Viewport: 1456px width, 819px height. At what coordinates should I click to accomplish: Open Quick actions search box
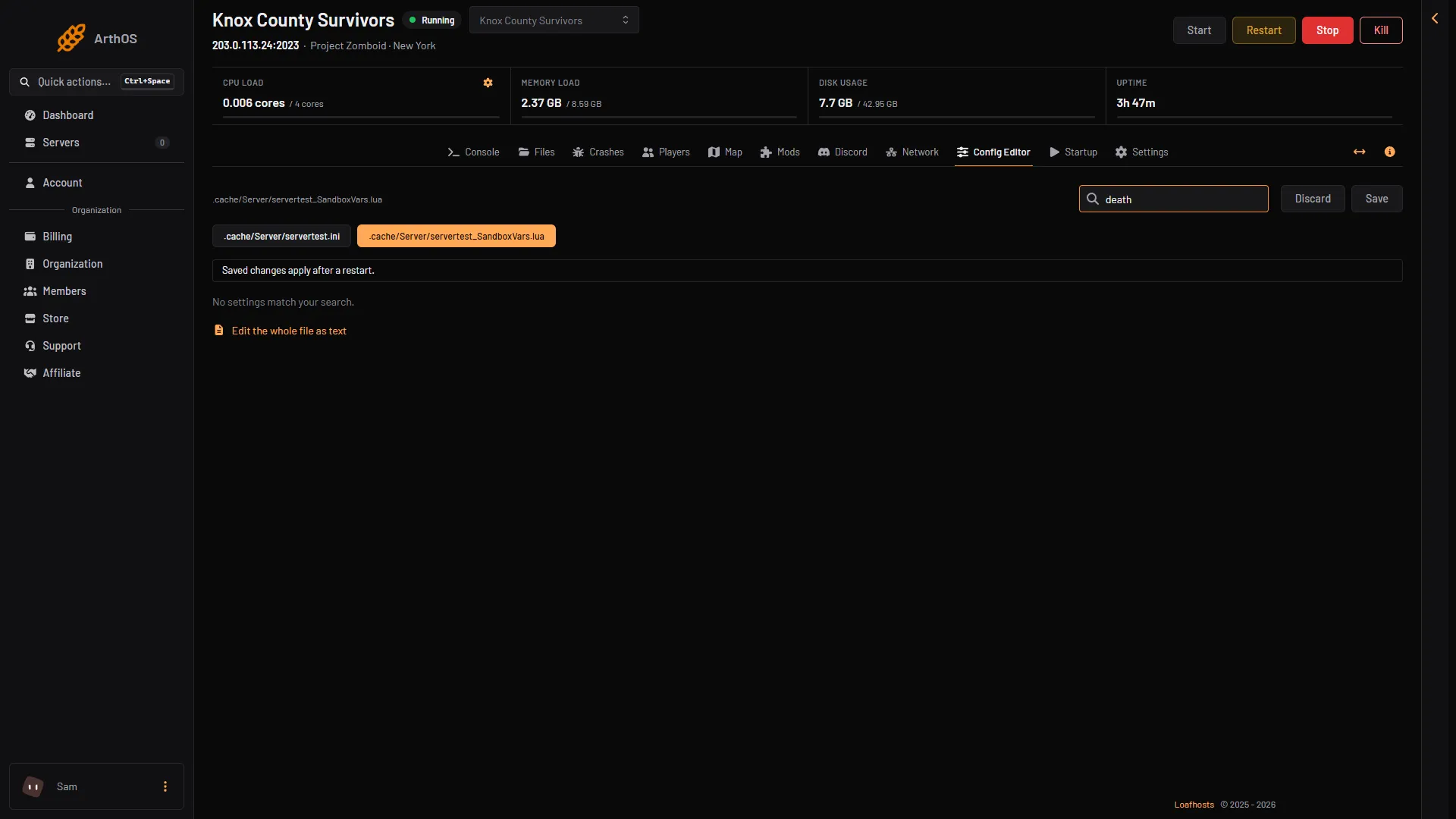(96, 82)
